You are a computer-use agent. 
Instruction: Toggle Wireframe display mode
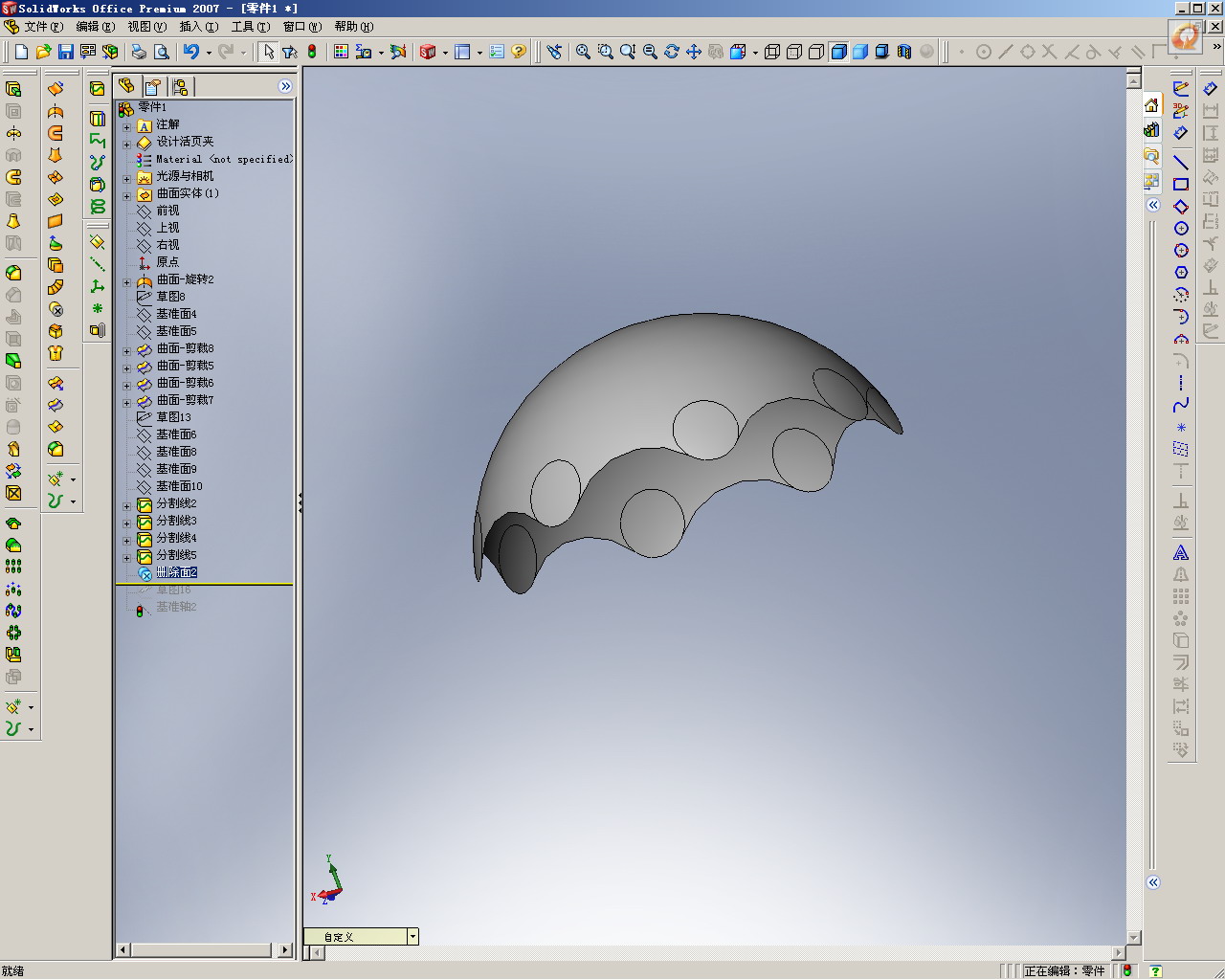click(772, 52)
